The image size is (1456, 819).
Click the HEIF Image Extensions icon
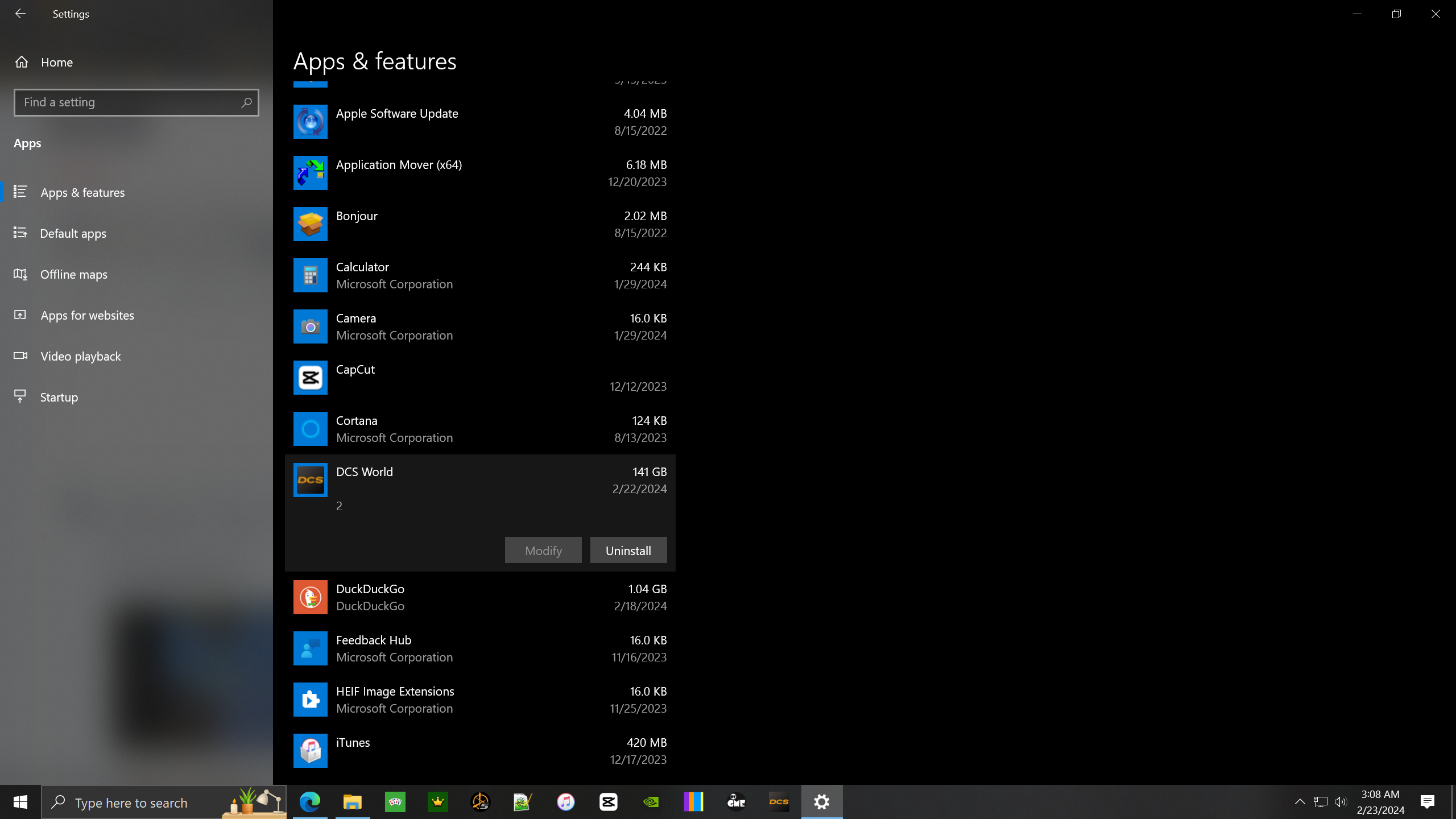[310, 700]
